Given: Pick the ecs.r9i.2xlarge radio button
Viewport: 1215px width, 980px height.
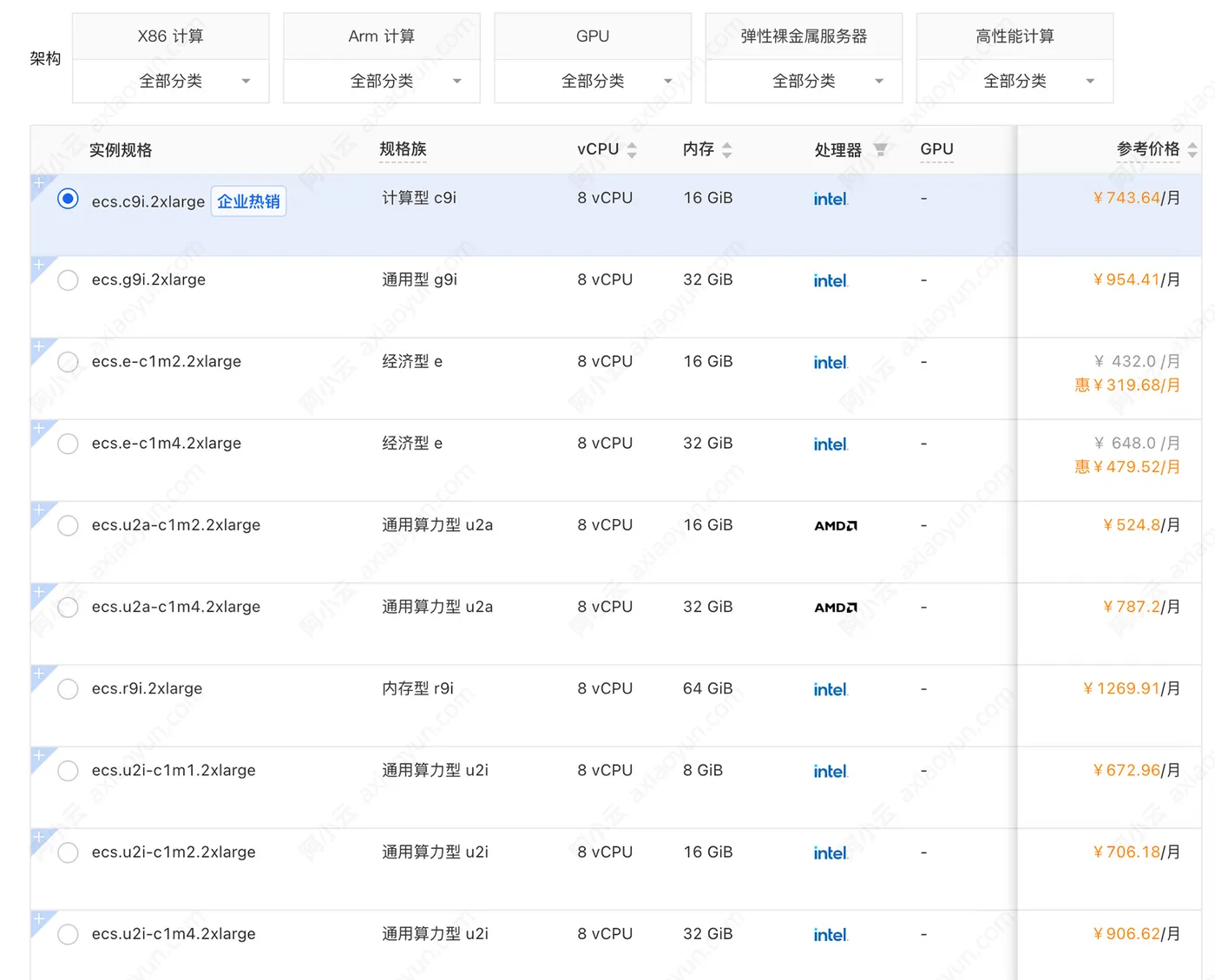Looking at the screenshot, I should click(x=68, y=689).
